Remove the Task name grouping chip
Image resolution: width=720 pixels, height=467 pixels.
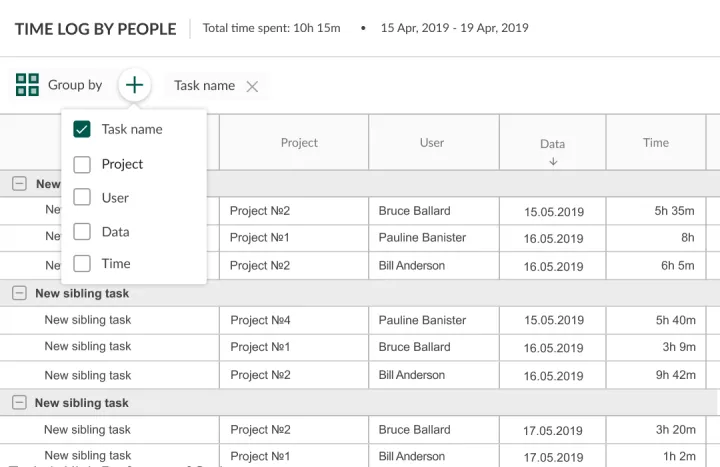pos(252,87)
